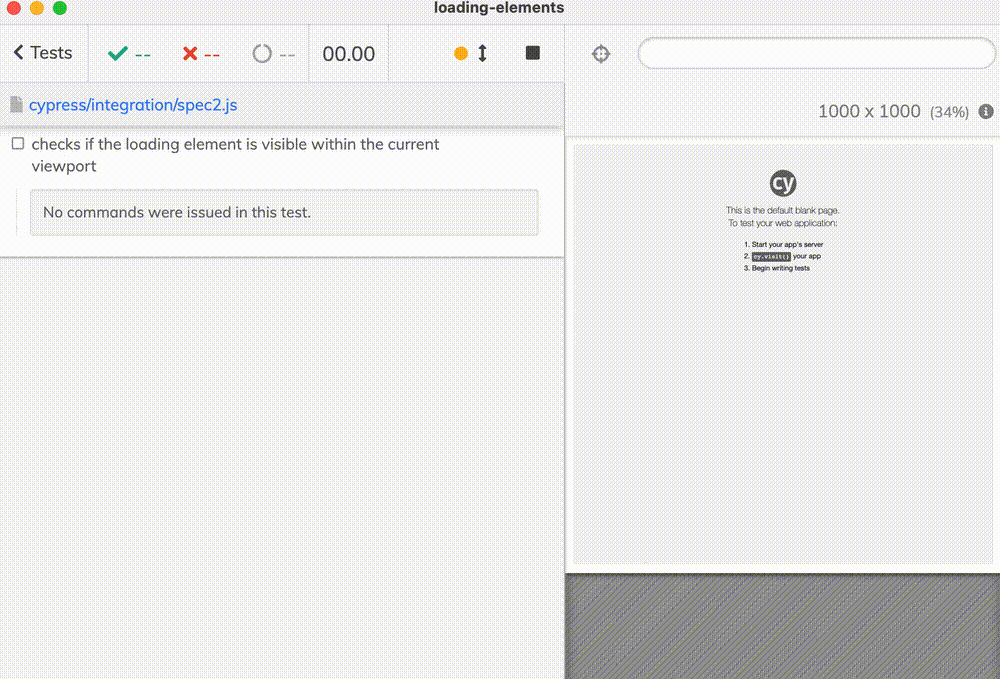Open viewport details via the info icon

tap(985, 112)
